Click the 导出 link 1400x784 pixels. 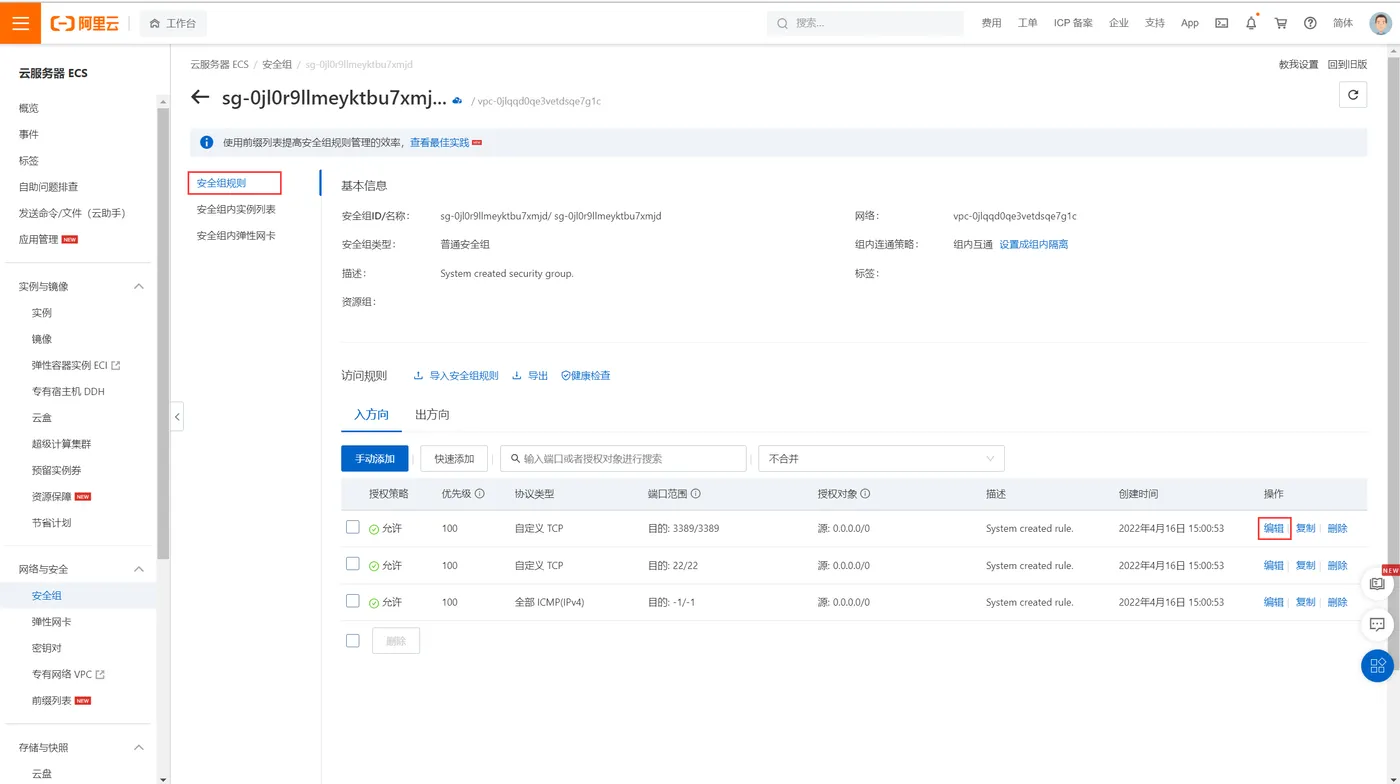(x=530, y=376)
